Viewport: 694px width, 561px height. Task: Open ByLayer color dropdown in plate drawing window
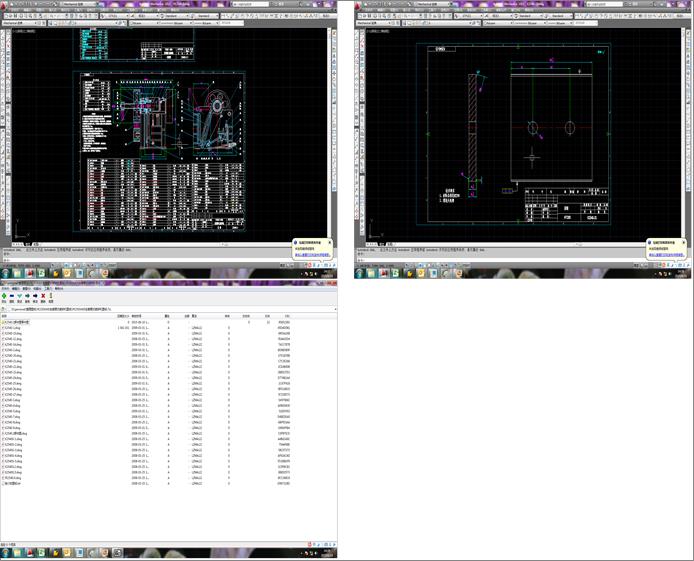[497, 23]
